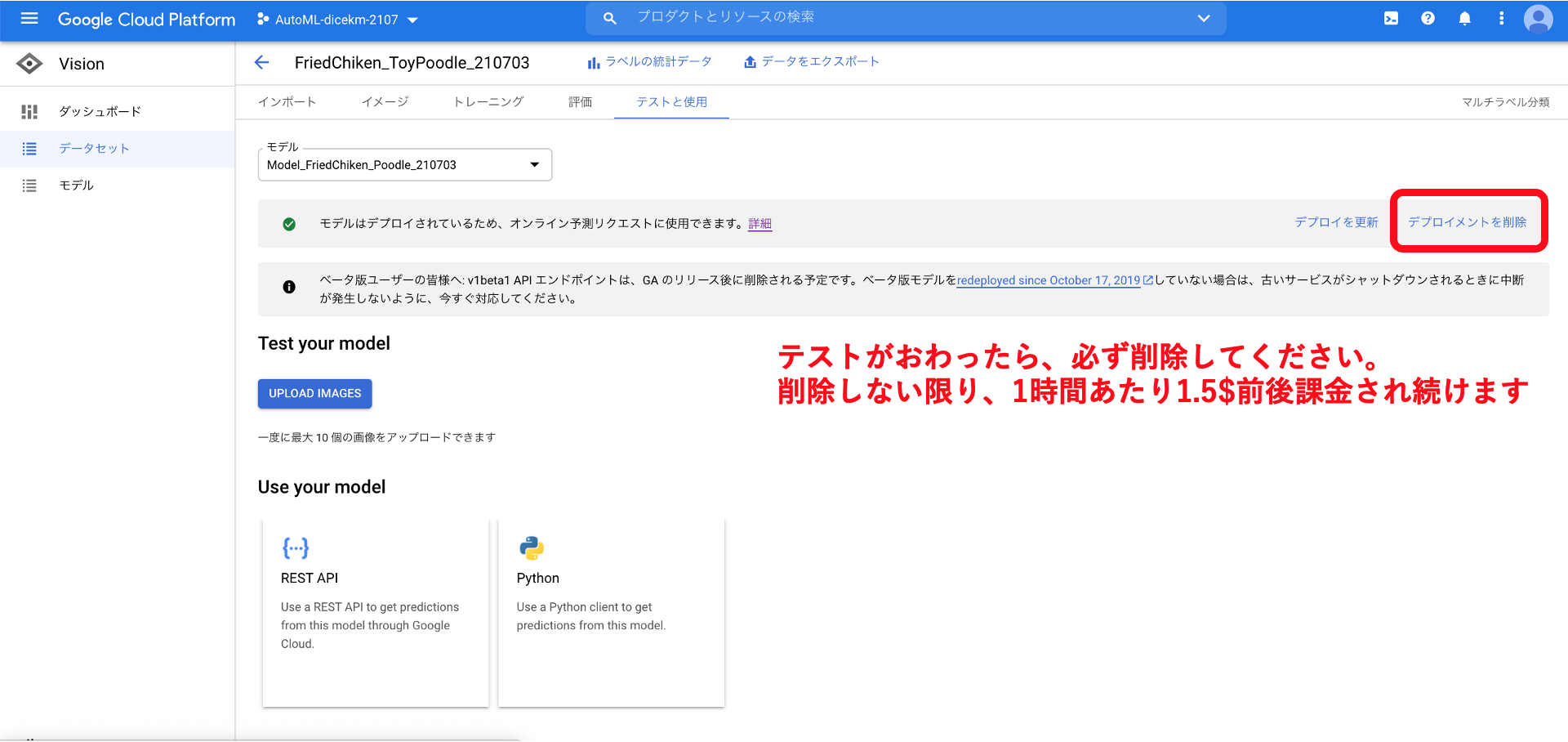The image size is (1568, 742).
Task: Switch to the インポート tab
Action: [287, 101]
